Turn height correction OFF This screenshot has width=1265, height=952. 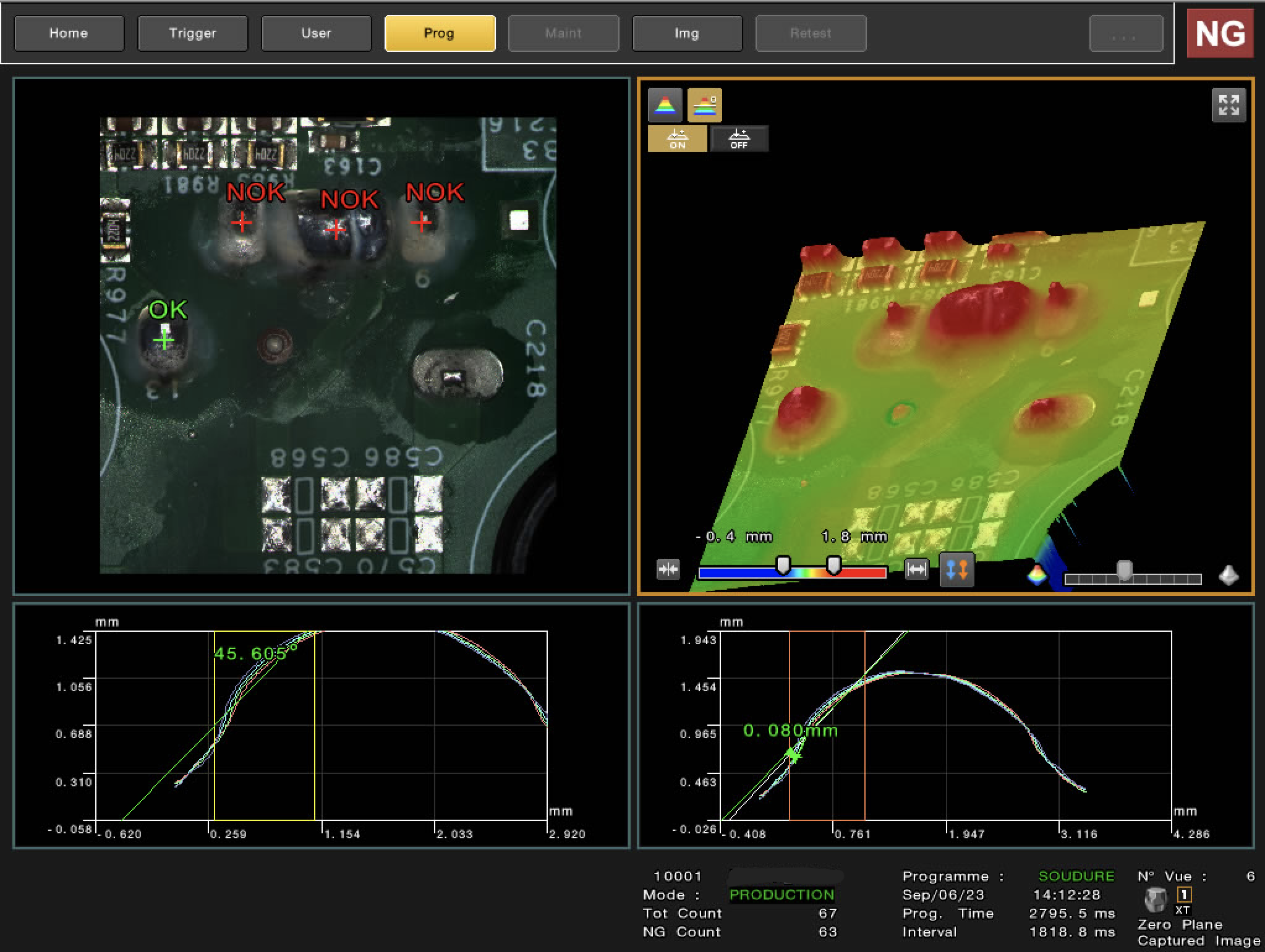[x=739, y=138]
